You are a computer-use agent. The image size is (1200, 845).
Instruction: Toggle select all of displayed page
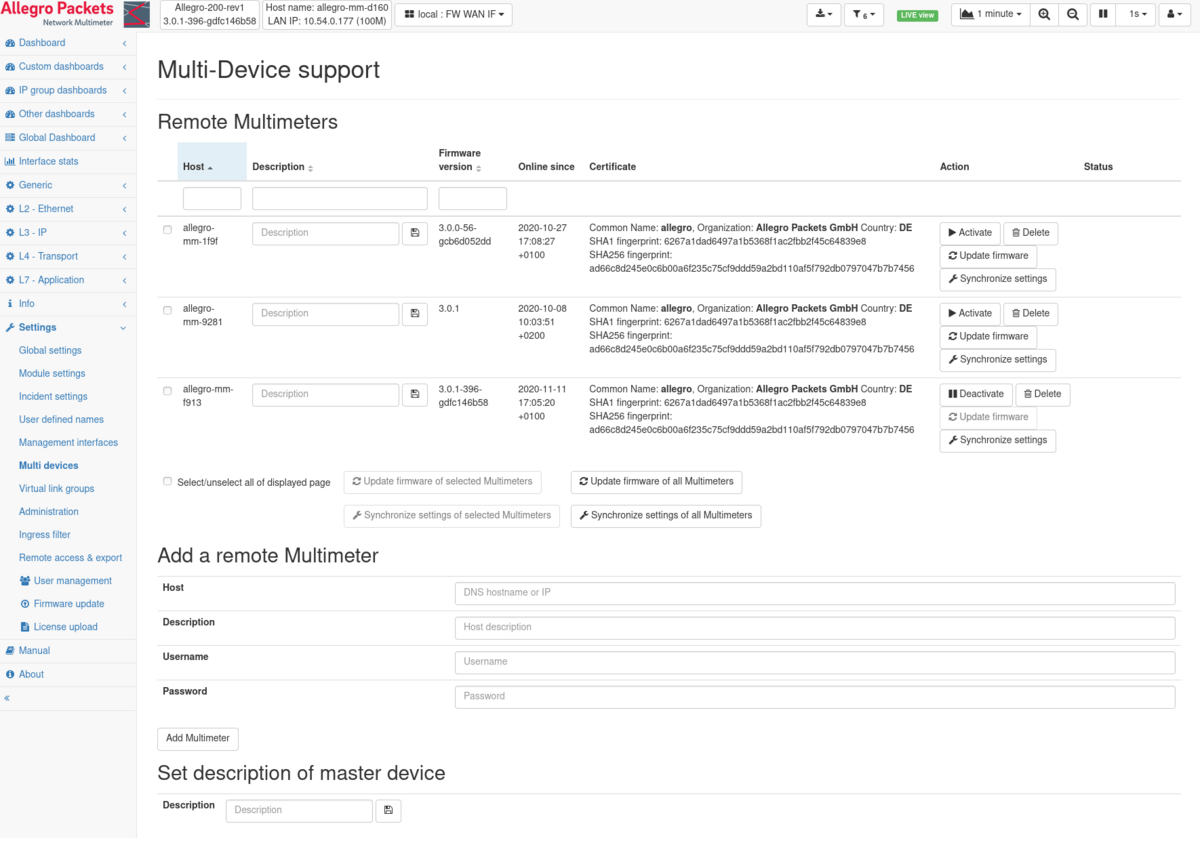coord(167,481)
